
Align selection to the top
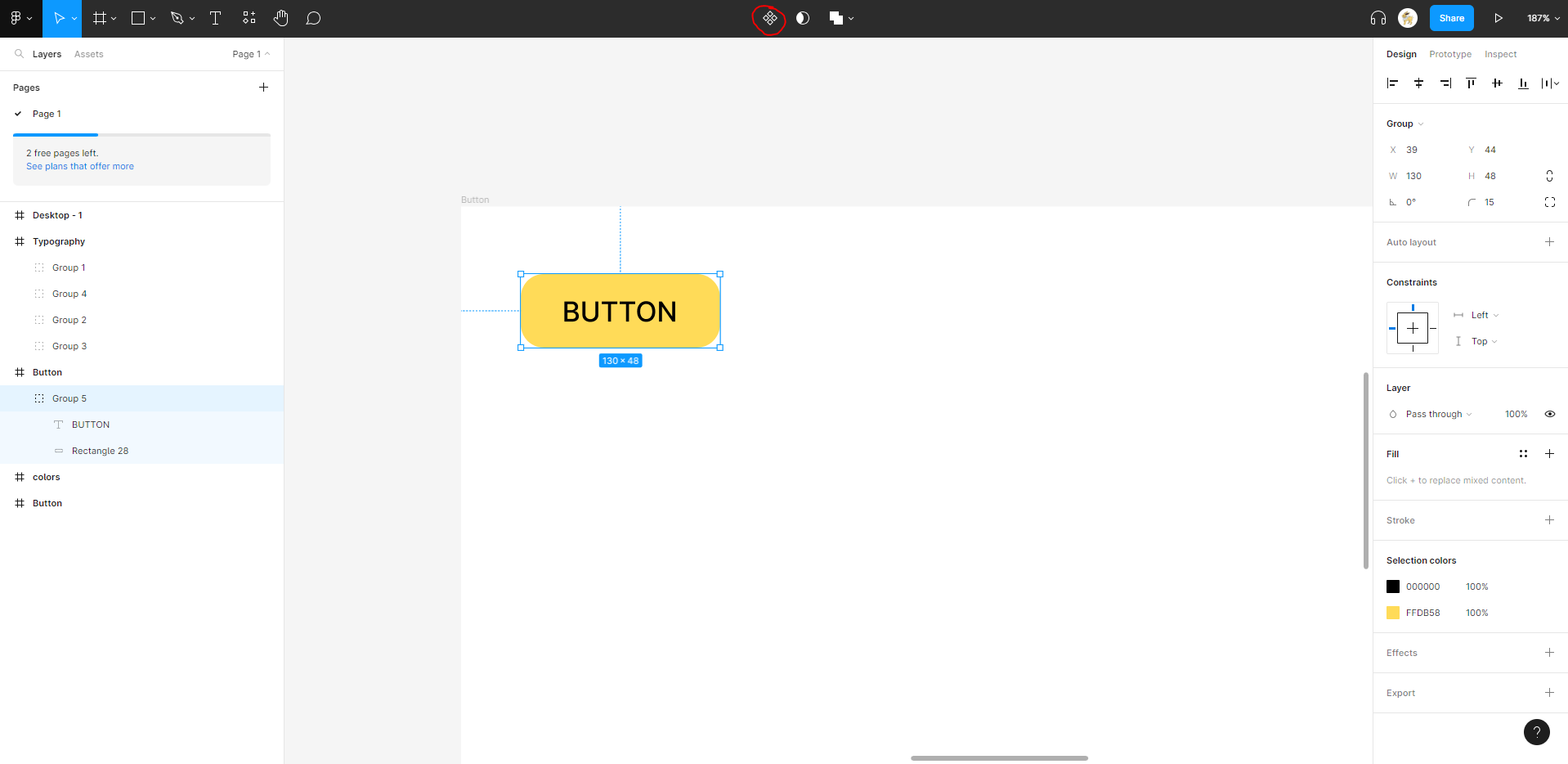tap(1472, 83)
